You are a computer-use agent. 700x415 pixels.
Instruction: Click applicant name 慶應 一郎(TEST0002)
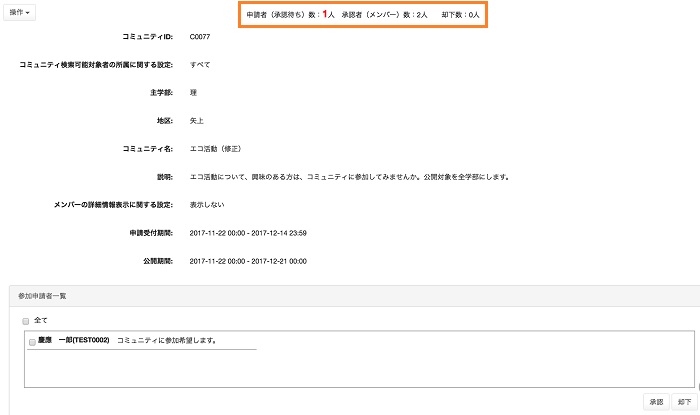pos(73,341)
